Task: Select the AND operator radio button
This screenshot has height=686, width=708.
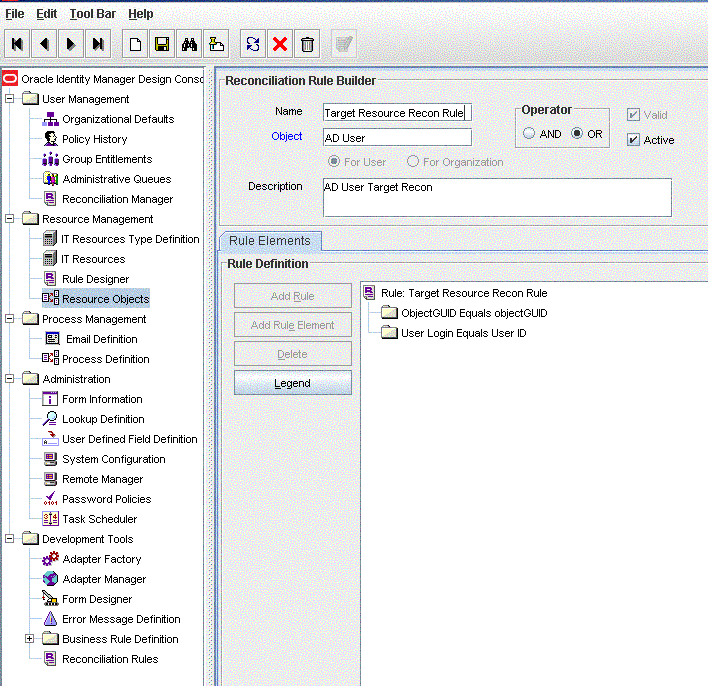Action: point(529,133)
